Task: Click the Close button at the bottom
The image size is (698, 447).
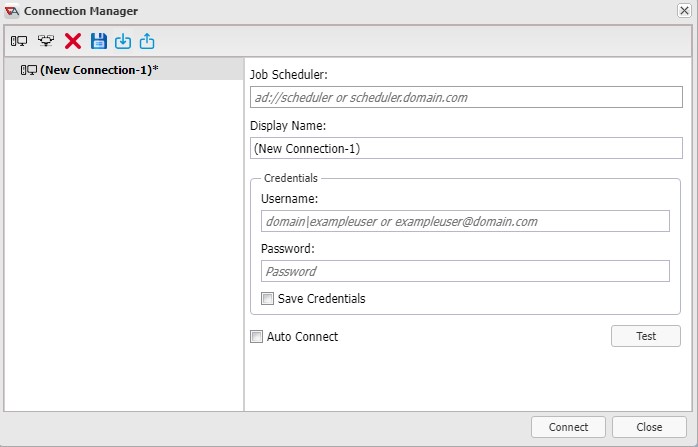Action: coord(649,427)
